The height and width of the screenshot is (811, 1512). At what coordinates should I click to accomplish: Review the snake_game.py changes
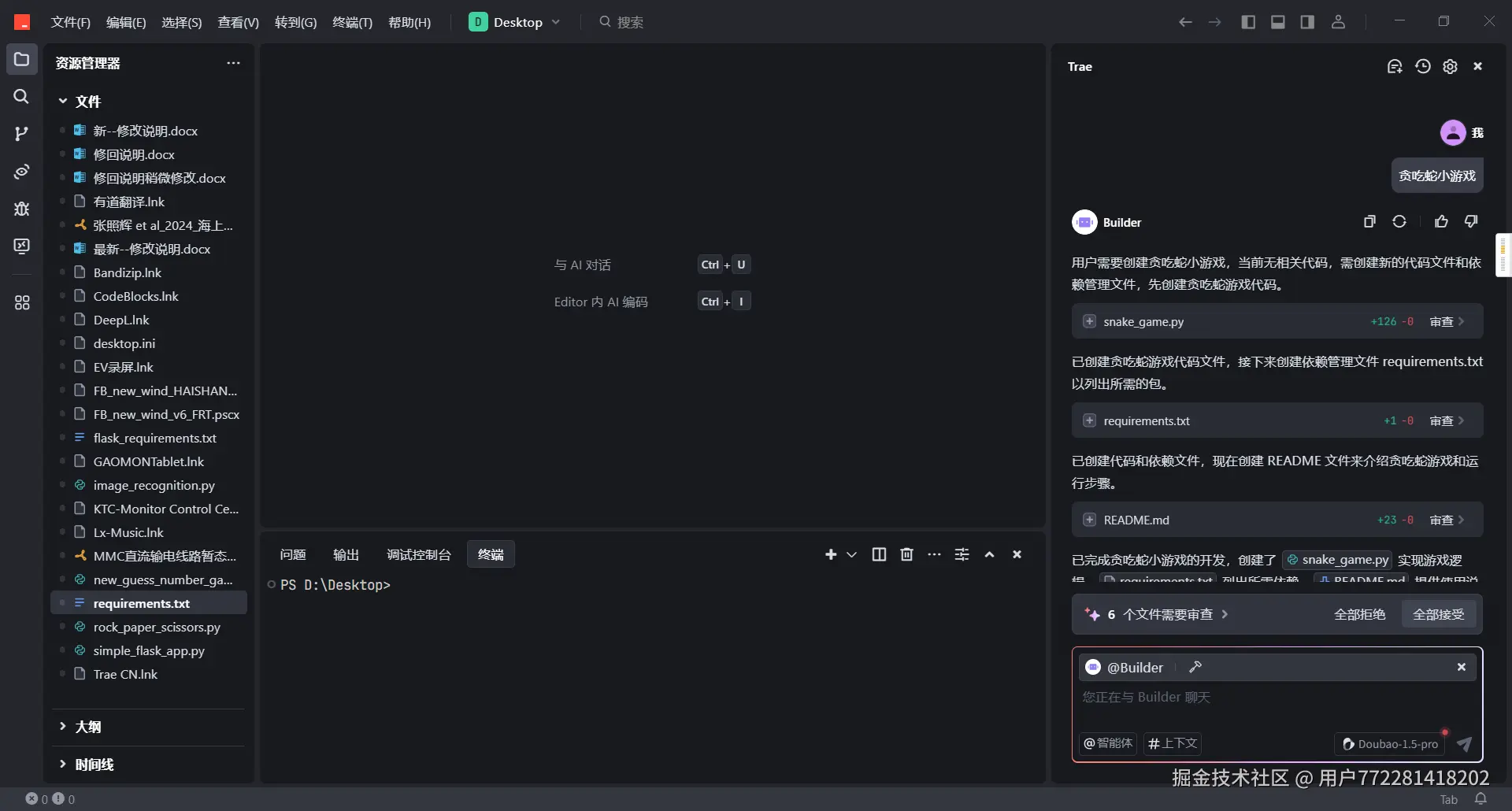point(1447,322)
